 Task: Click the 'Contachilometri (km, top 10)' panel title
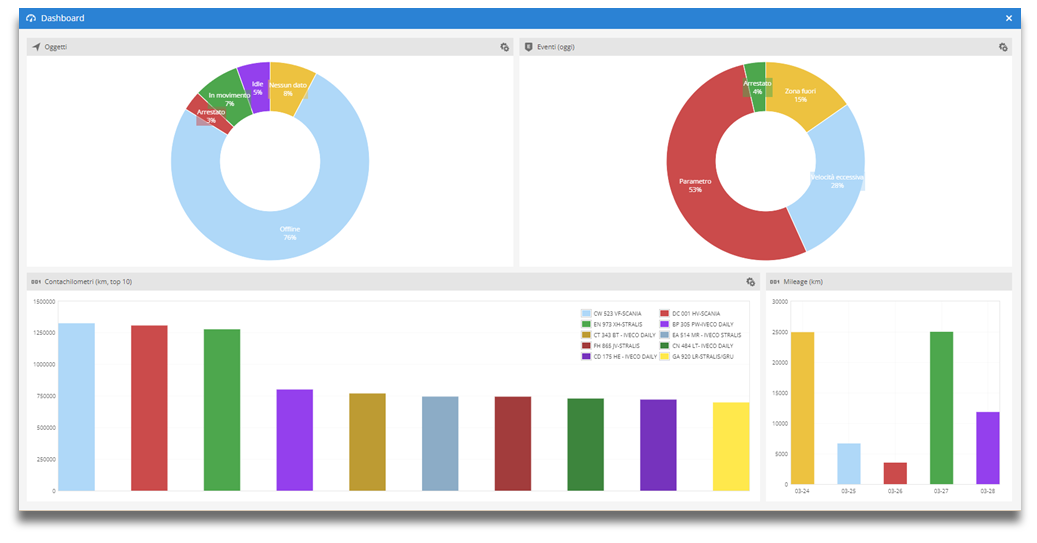pos(88,282)
